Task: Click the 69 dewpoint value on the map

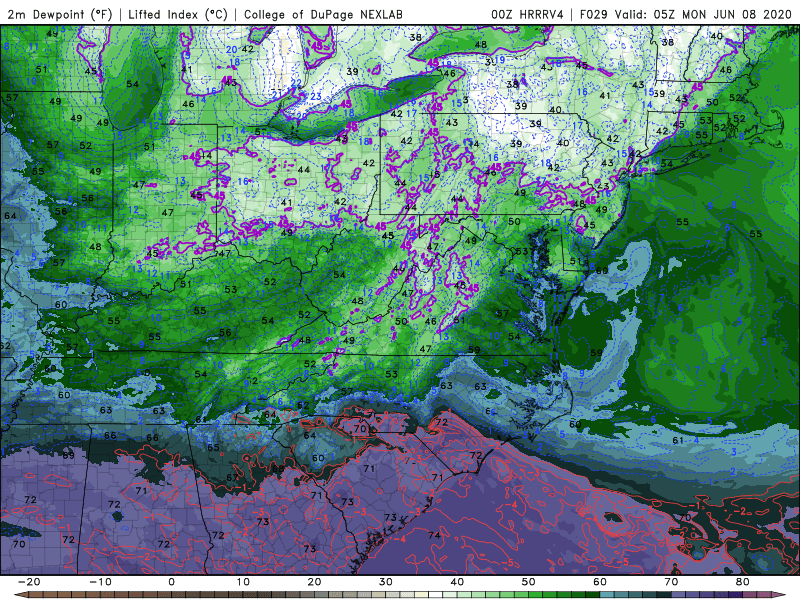Action: [x=68, y=455]
